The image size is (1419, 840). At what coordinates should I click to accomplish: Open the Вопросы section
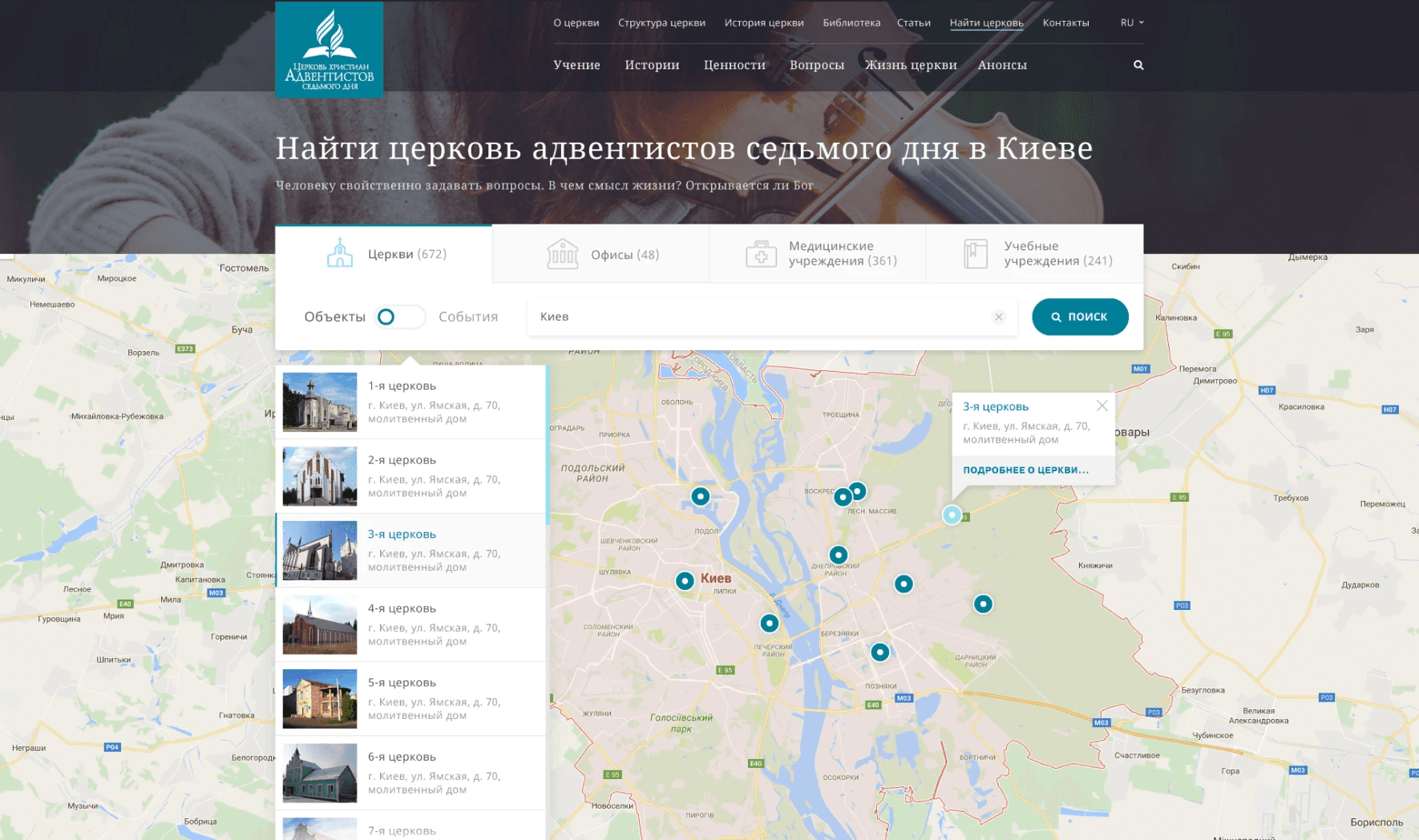click(x=817, y=65)
